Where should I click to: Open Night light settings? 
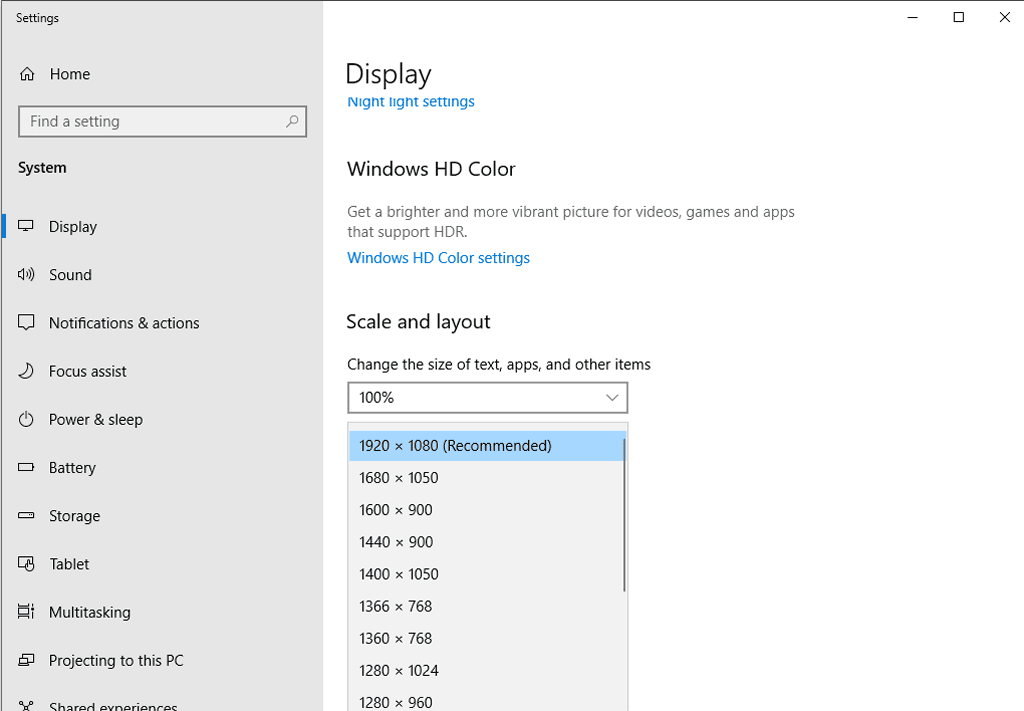410,101
